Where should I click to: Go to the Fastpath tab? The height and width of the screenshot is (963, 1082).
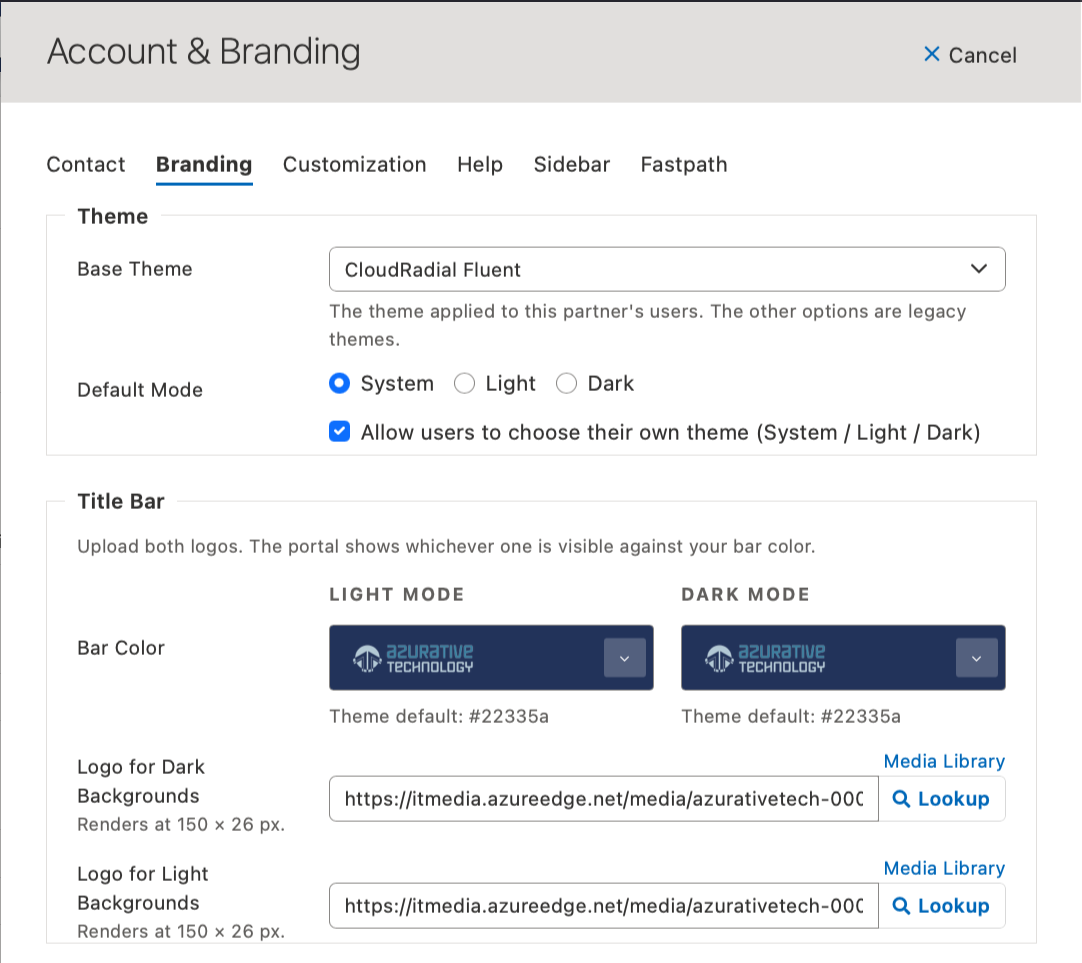(684, 164)
